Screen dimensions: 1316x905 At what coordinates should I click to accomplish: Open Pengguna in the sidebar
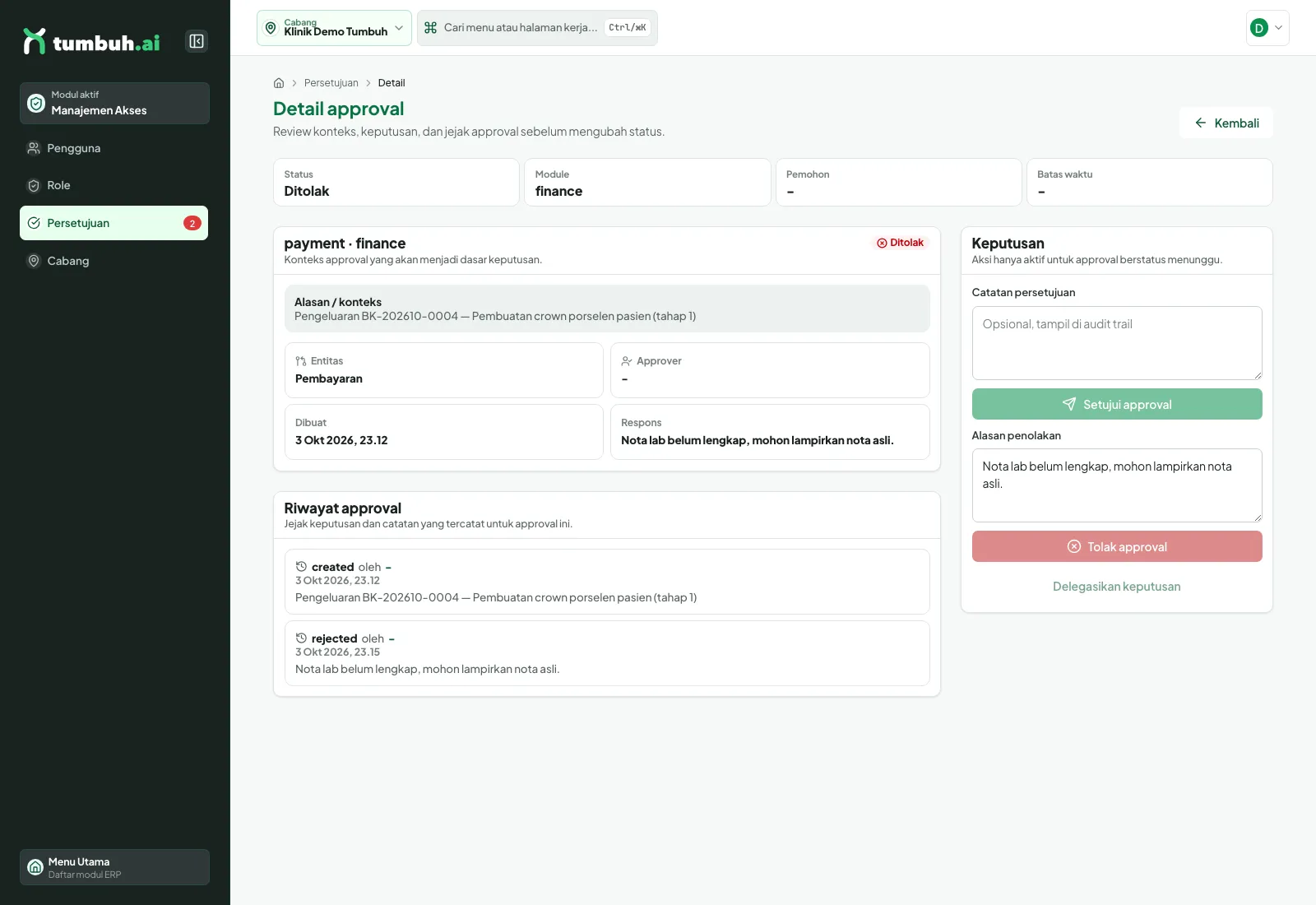(x=114, y=148)
